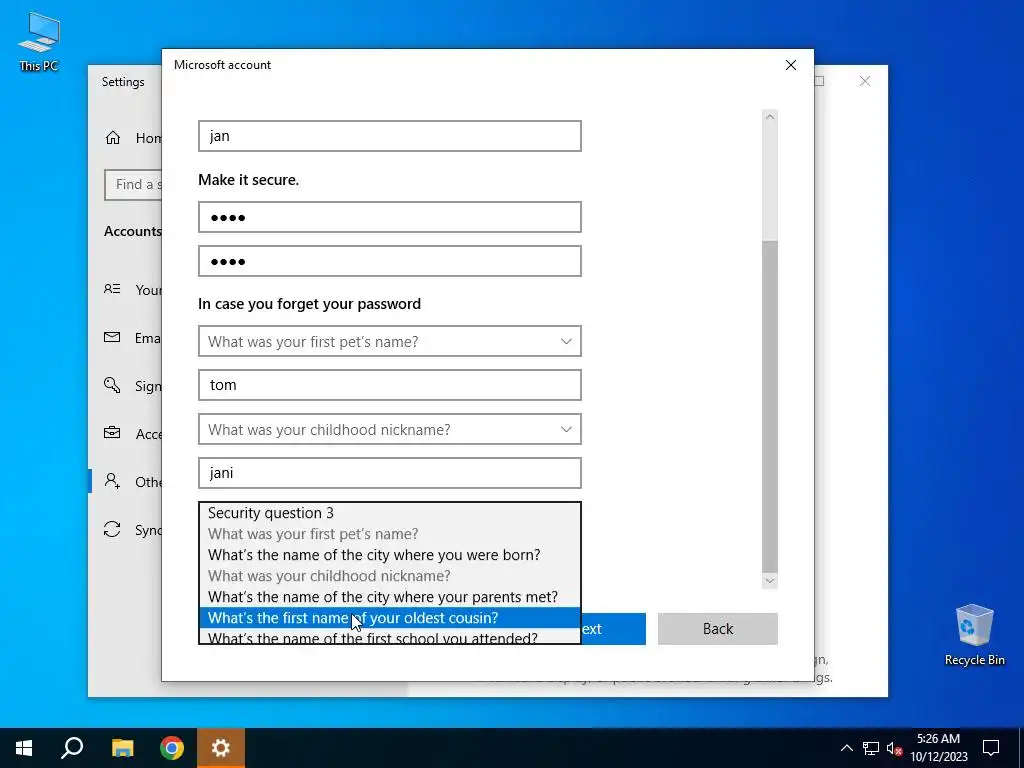The height and width of the screenshot is (768, 1024).
Task: Choose the oldest cousin first name question
Action: tap(390, 618)
